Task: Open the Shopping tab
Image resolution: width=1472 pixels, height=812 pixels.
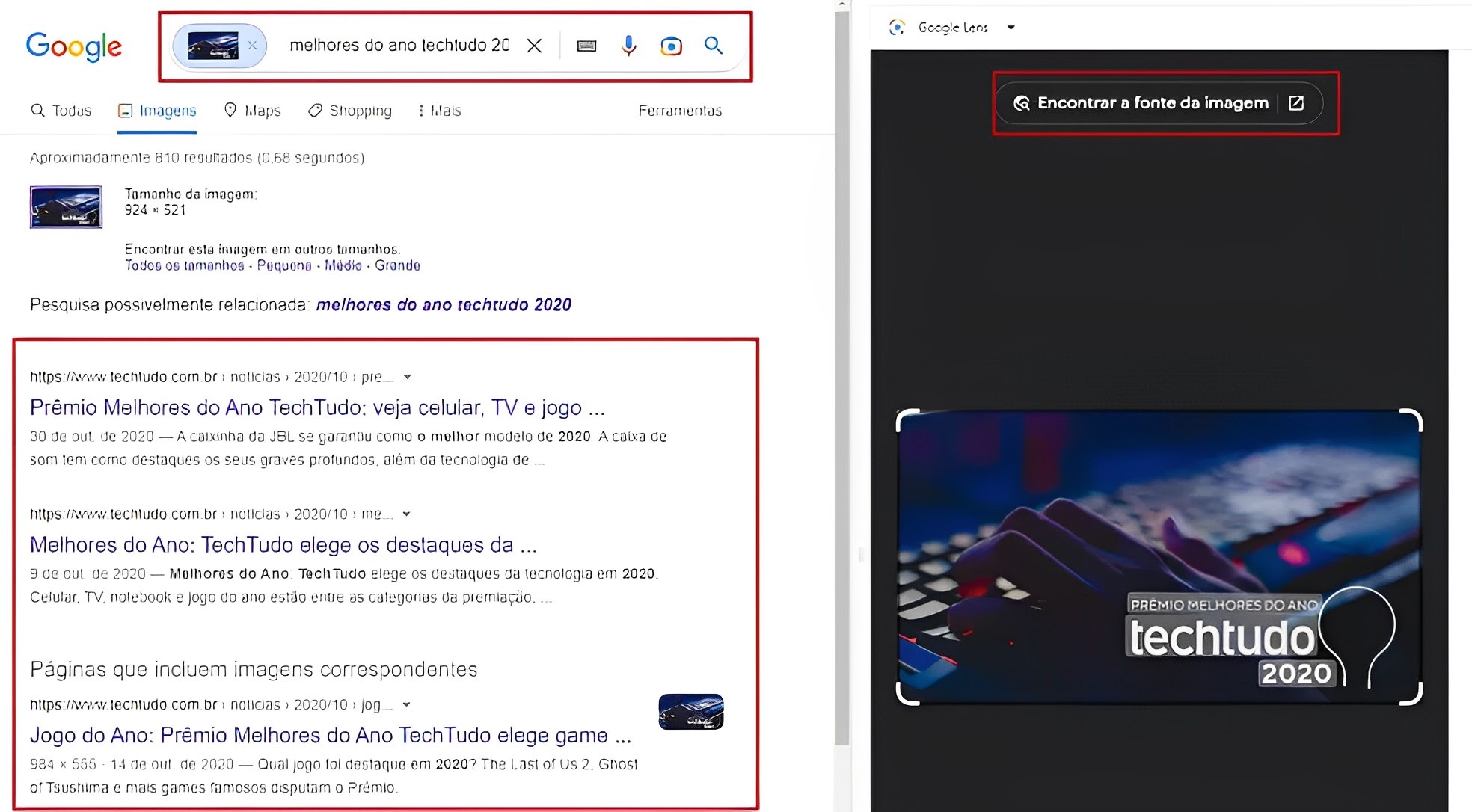Action: 350,111
